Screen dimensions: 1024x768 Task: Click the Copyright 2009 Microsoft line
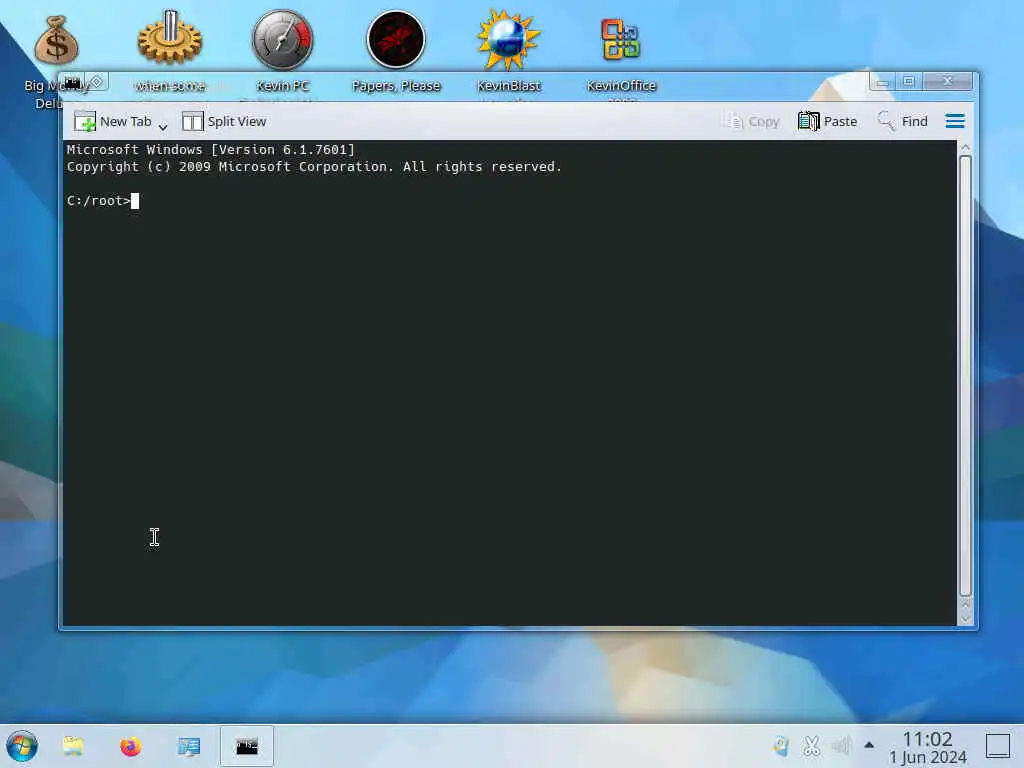pos(314,167)
